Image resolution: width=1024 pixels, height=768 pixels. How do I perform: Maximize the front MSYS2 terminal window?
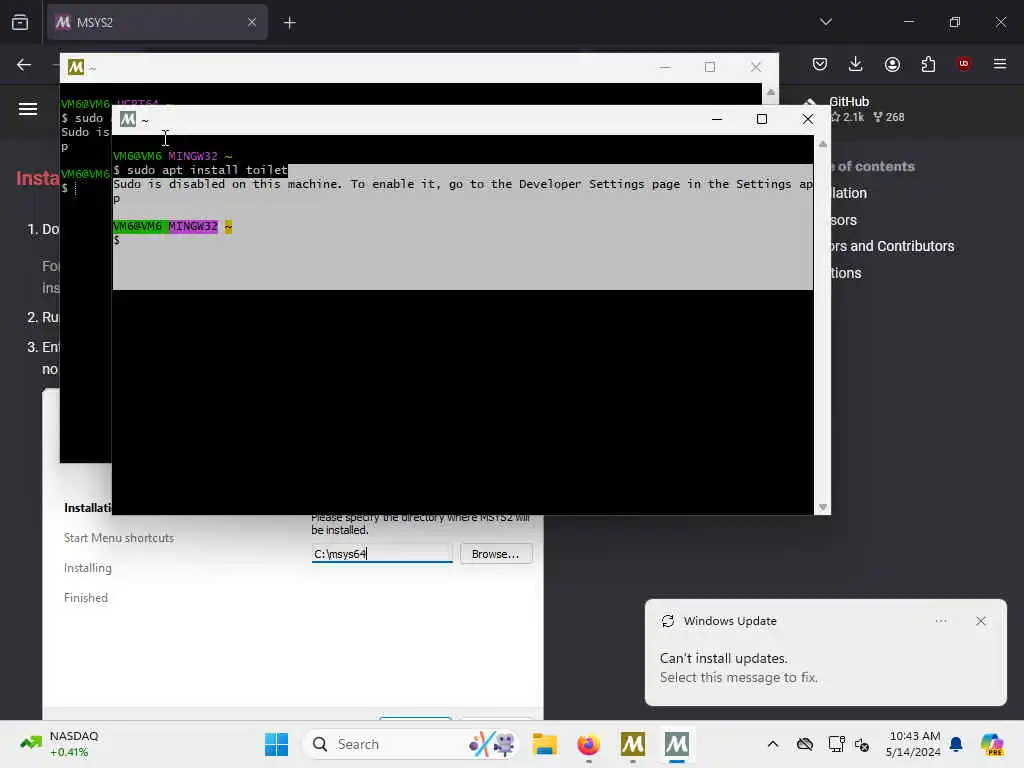click(x=761, y=119)
